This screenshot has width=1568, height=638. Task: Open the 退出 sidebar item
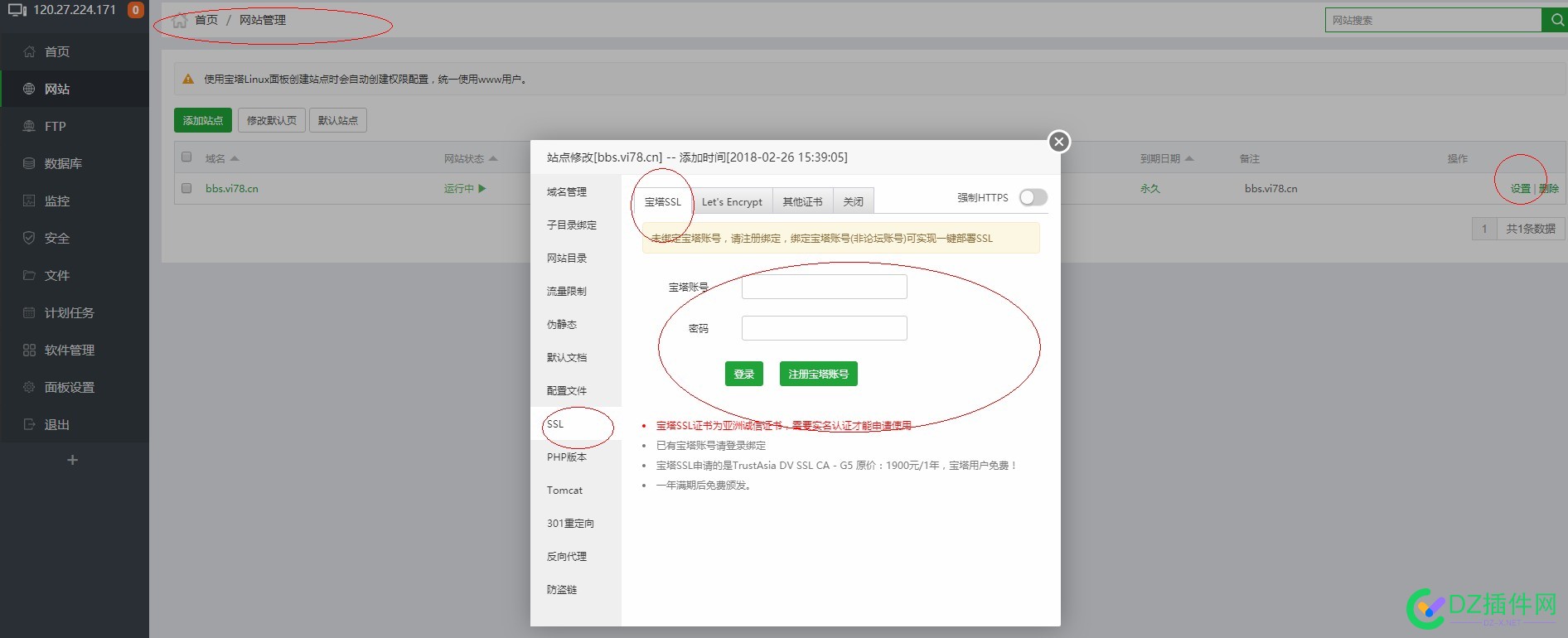point(75,424)
